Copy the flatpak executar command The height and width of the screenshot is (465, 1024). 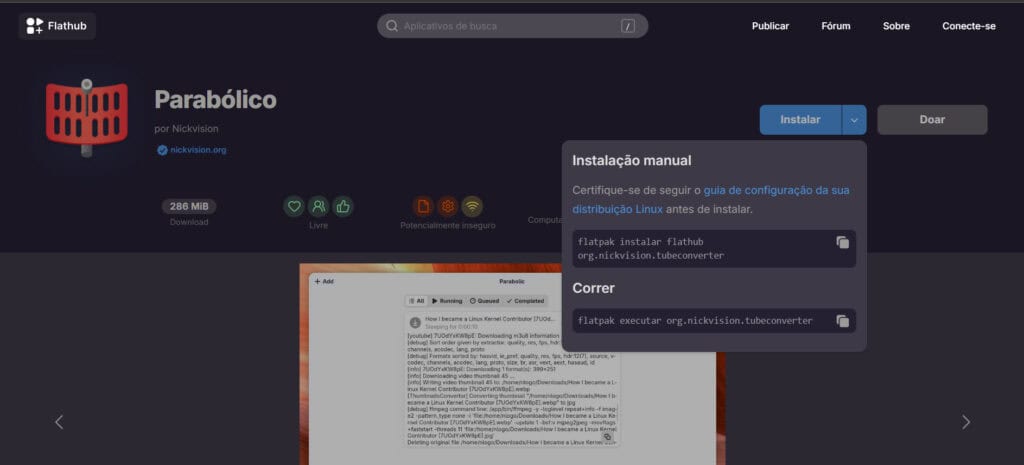pyautogui.click(x=842, y=321)
